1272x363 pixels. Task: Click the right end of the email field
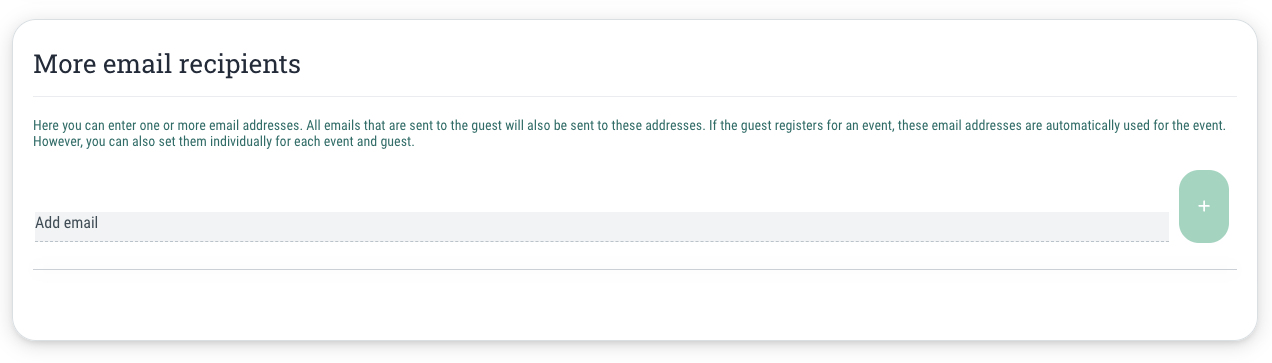1150,226
